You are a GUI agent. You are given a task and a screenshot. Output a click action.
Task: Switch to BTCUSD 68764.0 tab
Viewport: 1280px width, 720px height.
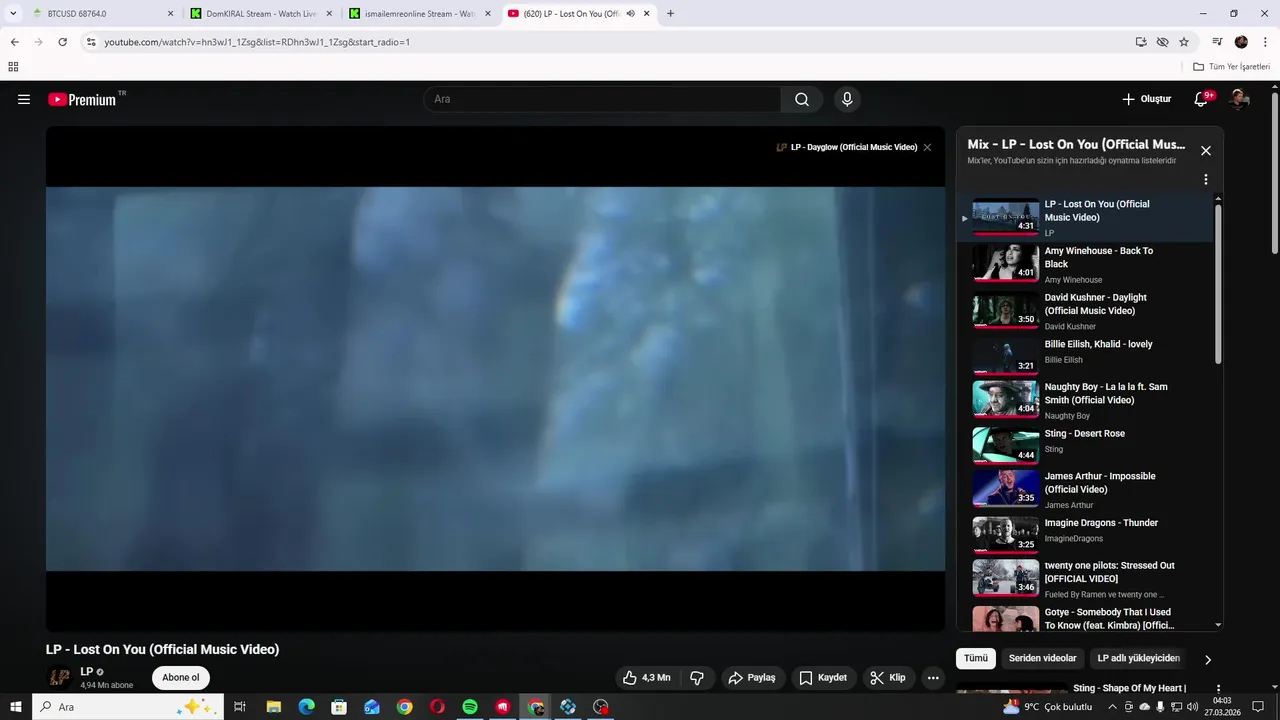103,14
